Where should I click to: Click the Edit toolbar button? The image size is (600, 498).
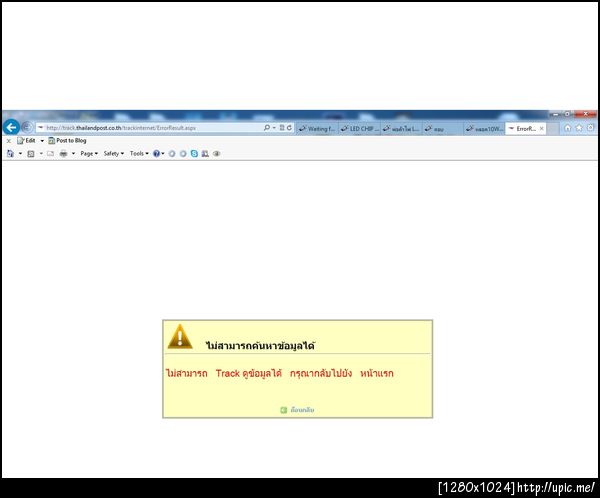coord(26,140)
